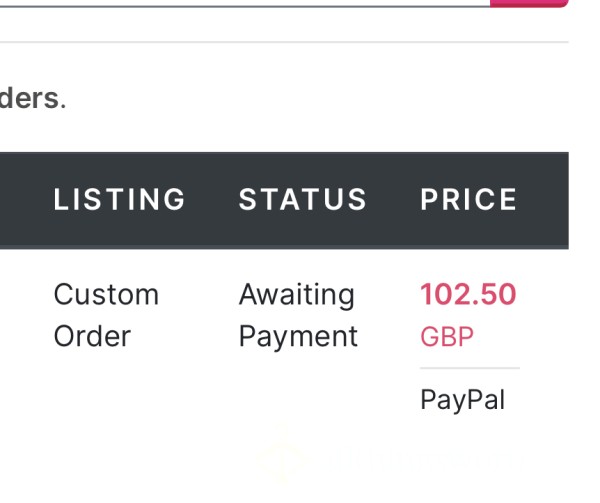Click the text ending in "ders."

33,98
